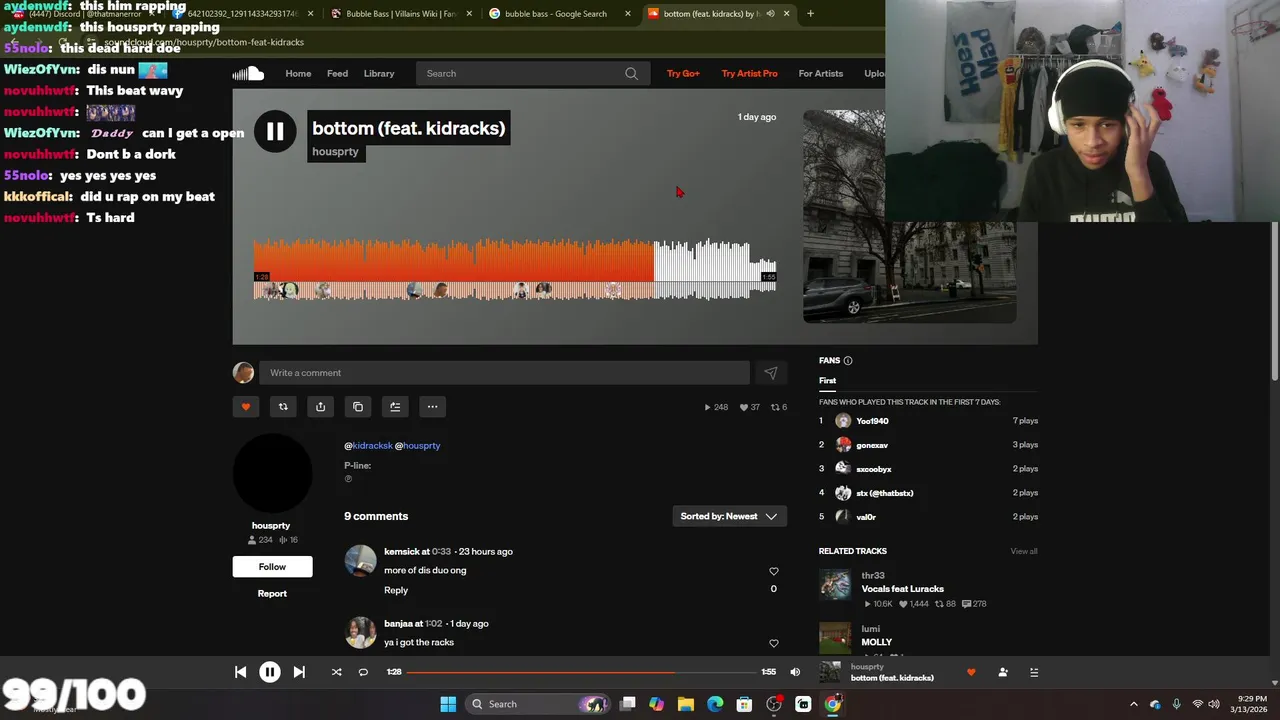
Task: Open the More options ellipsis button
Action: pyautogui.click(x=432, y=407)
